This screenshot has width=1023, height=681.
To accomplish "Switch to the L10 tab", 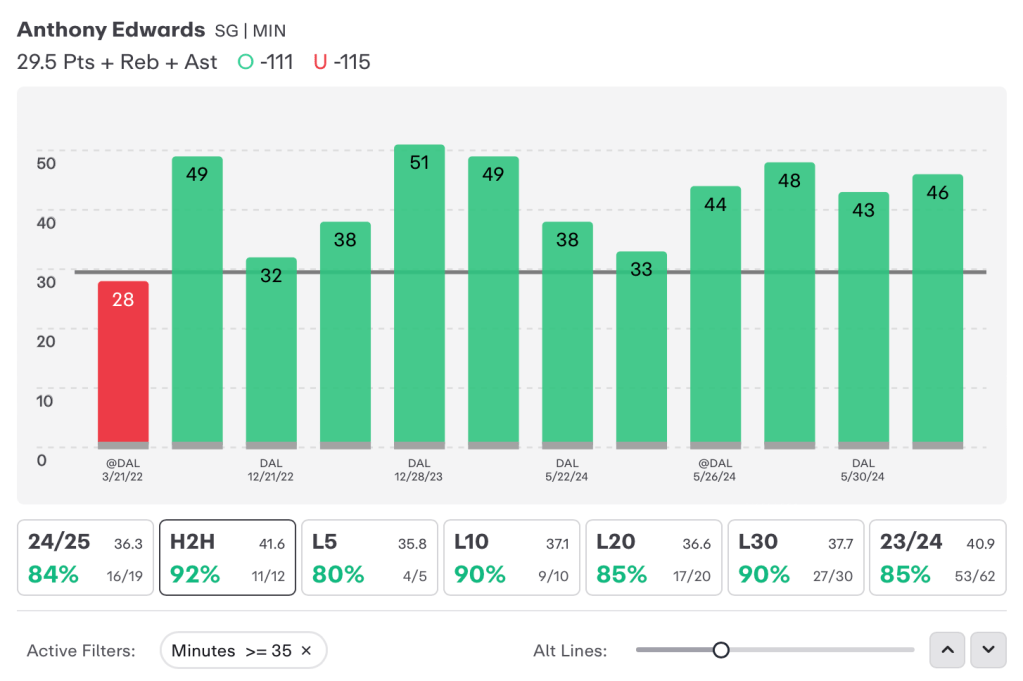I will (x=512, y=558).
